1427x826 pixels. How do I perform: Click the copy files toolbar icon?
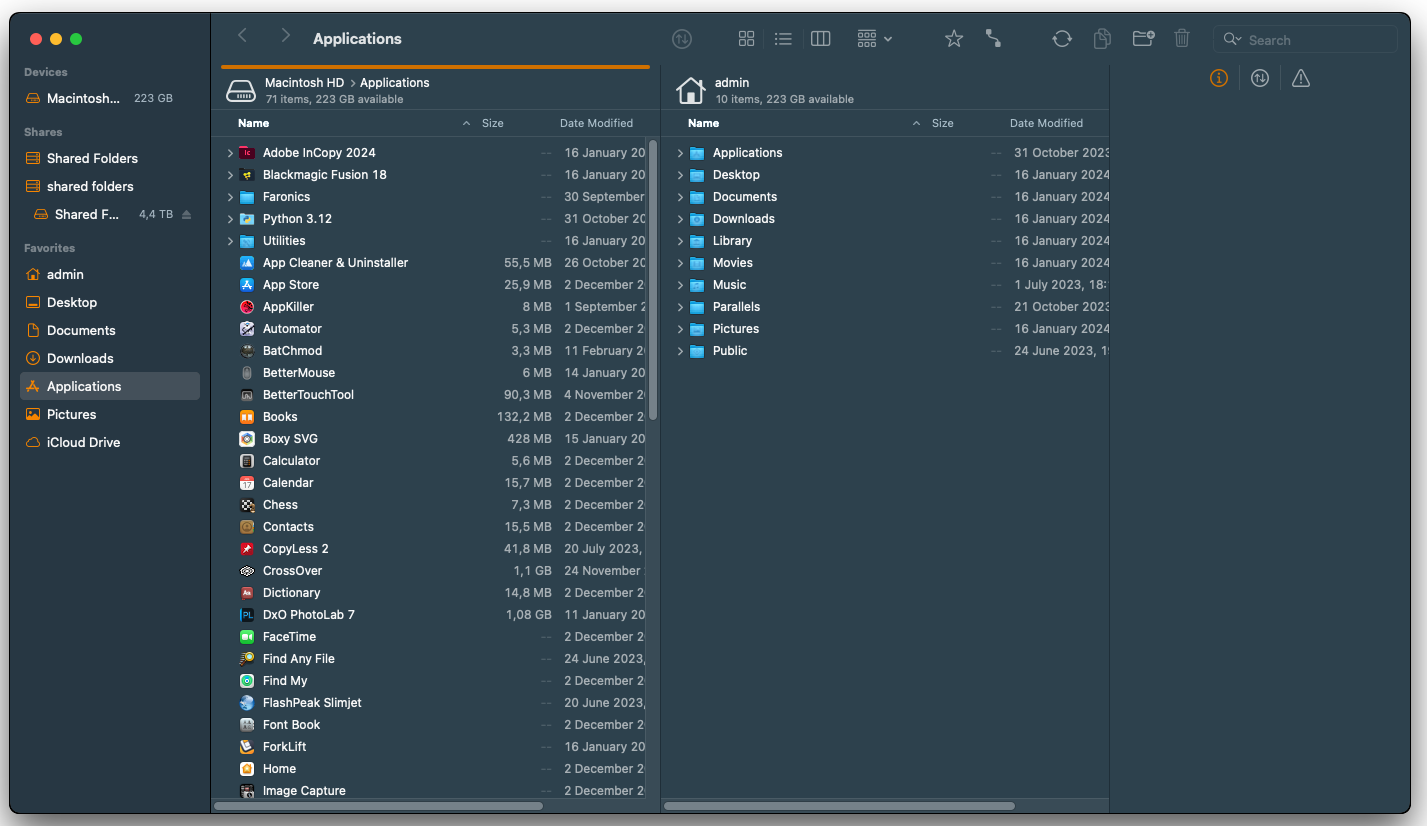point(1102,39)
